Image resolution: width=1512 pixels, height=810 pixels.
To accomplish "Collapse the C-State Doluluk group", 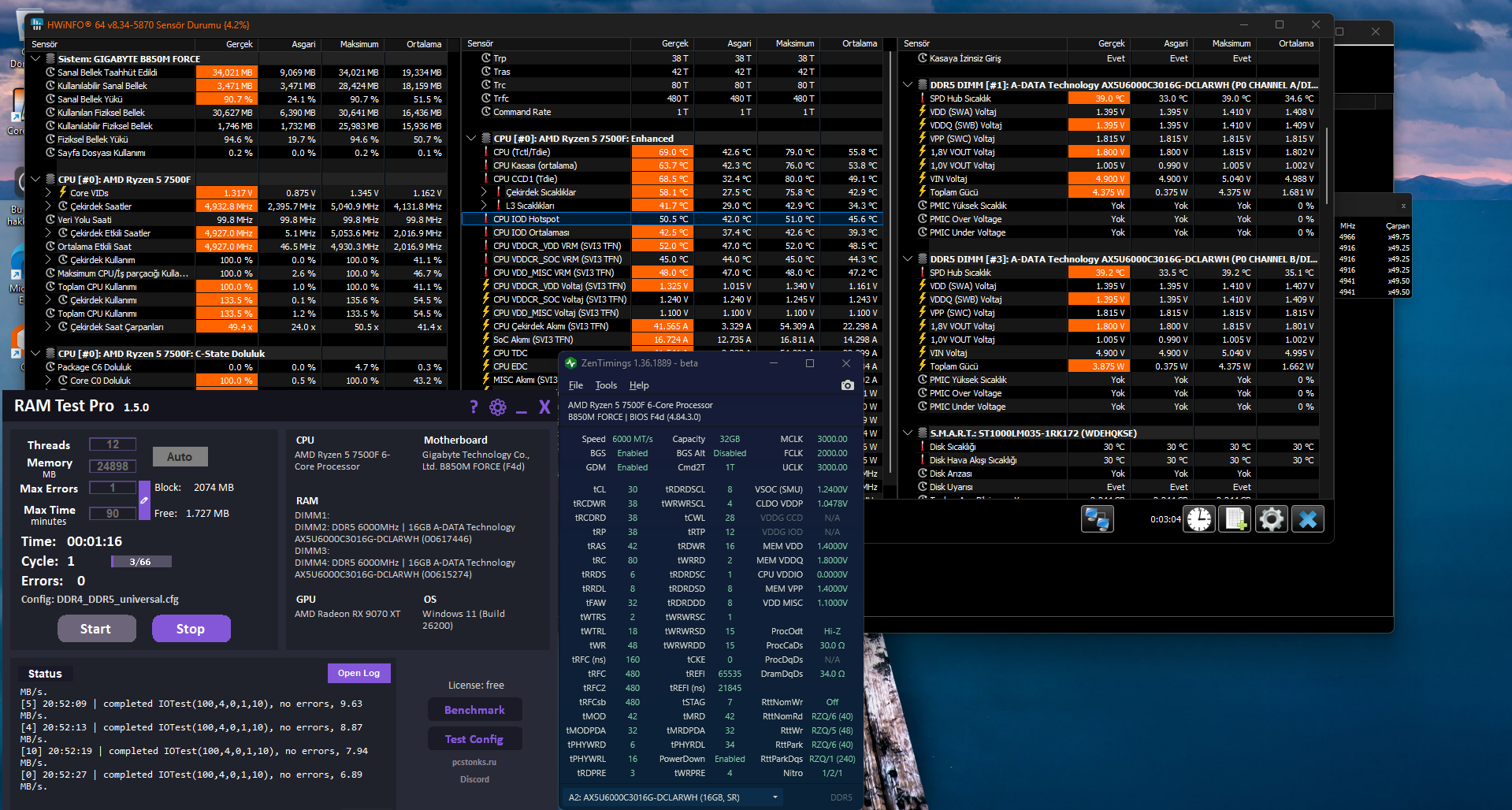I will [x=35, y=353].
